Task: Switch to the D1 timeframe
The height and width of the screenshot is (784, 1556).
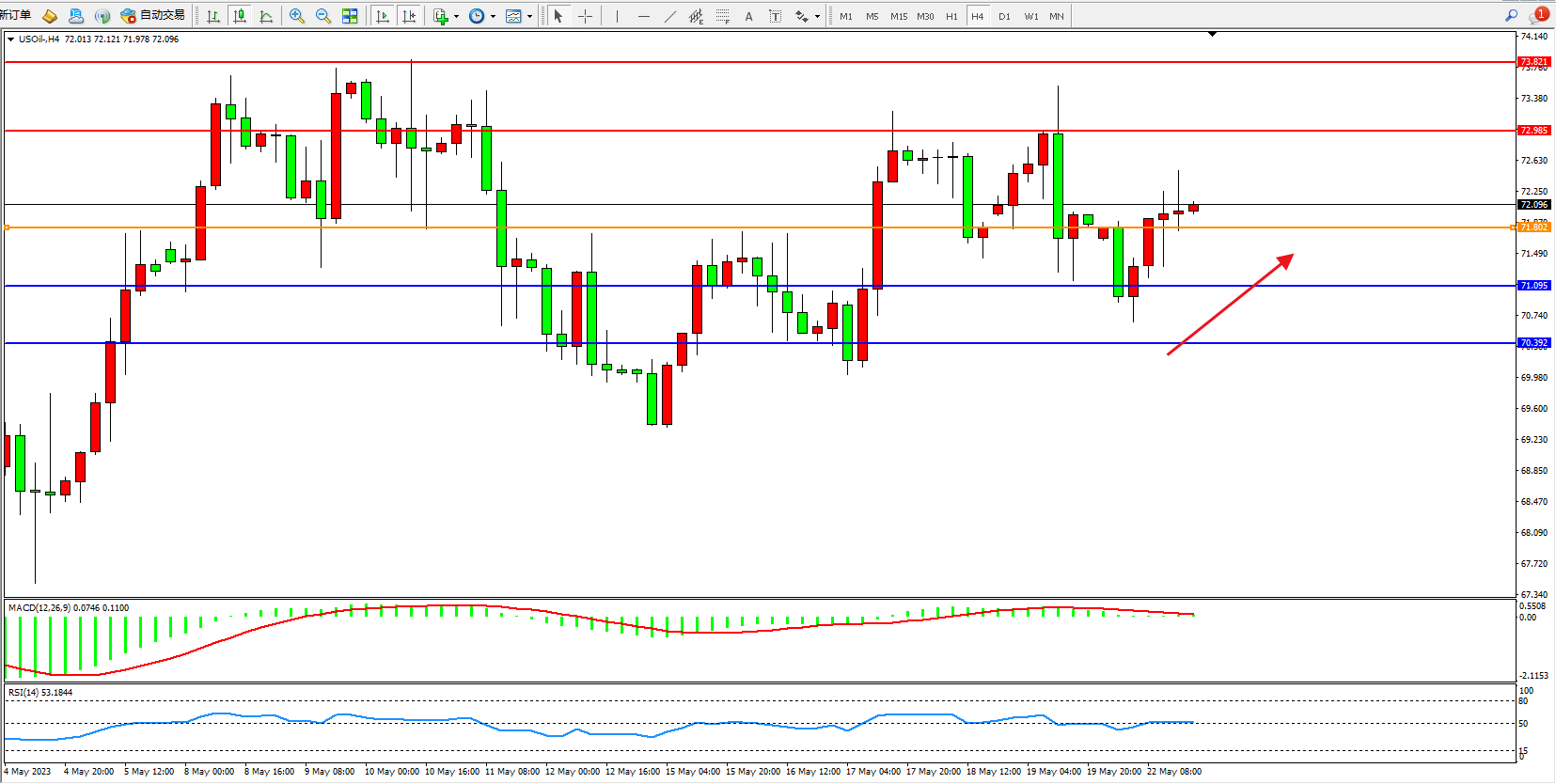Action: (1004, 16)
